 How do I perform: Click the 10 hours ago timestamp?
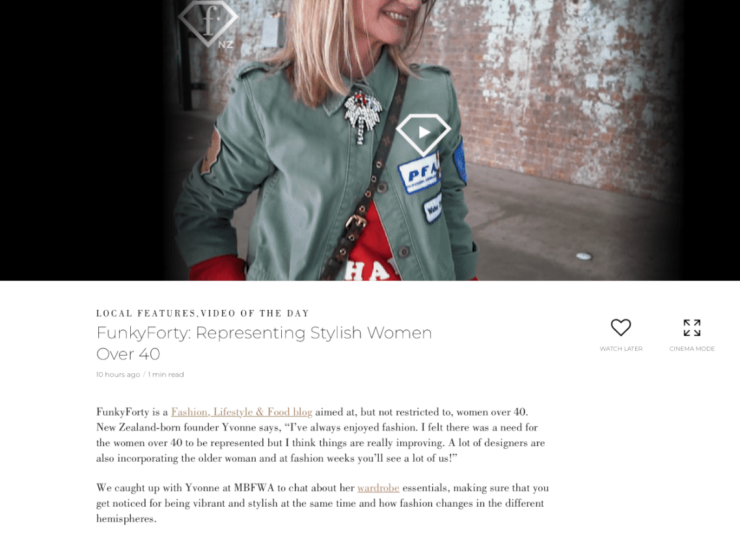118,375
